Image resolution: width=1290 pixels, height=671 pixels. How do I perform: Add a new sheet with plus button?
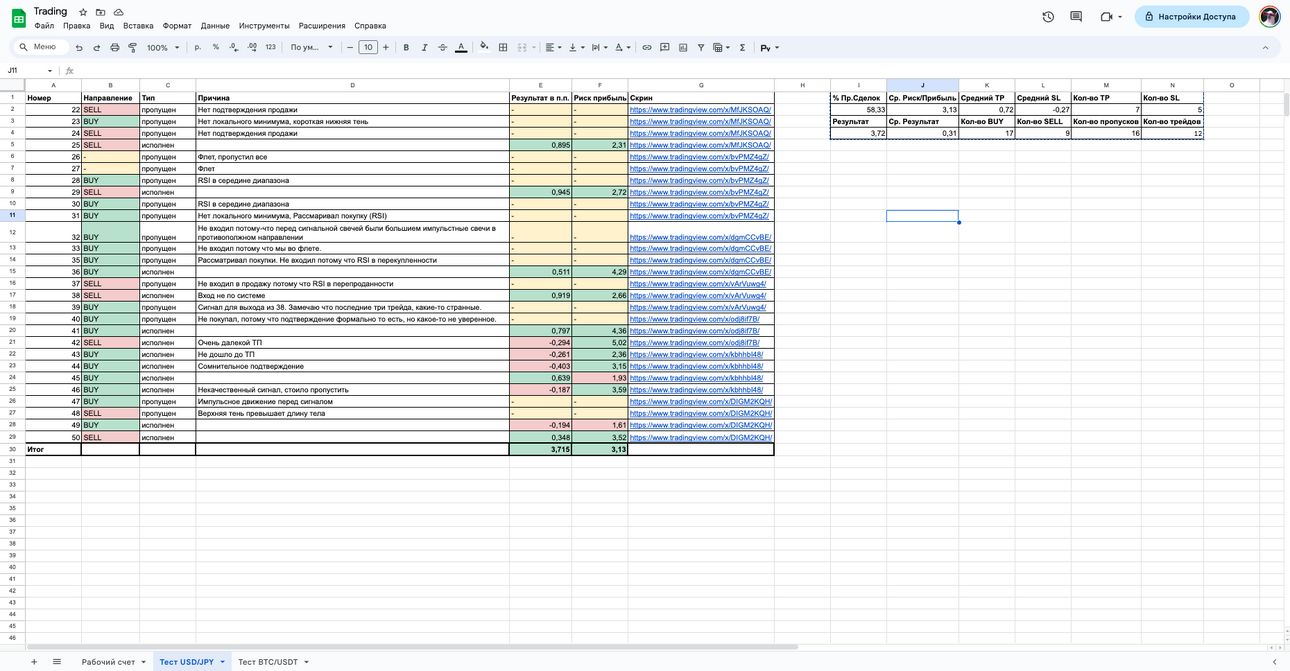[x=33, y=662]
